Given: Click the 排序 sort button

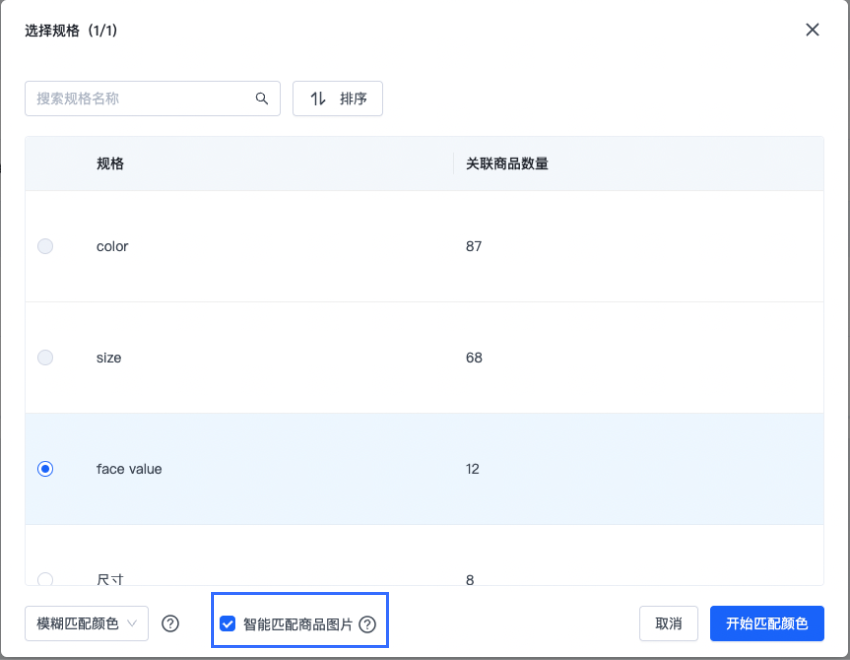Looking at the screenshot, I should [337, 99].
